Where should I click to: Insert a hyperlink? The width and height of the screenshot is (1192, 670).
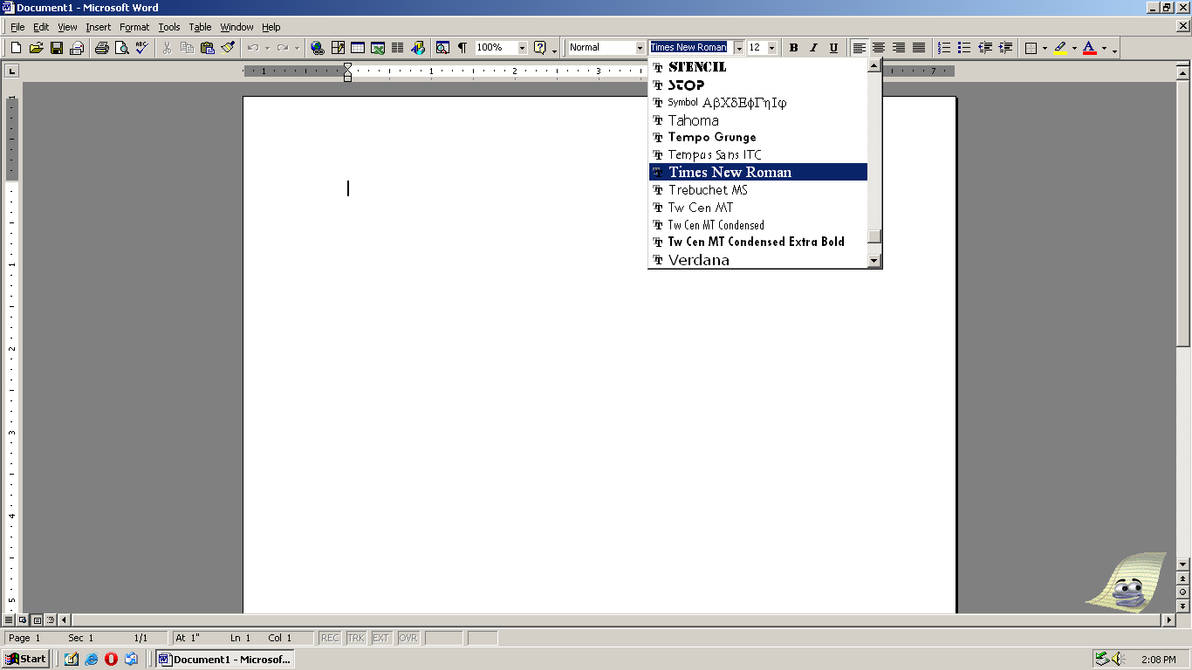click(x=319, y=47)
